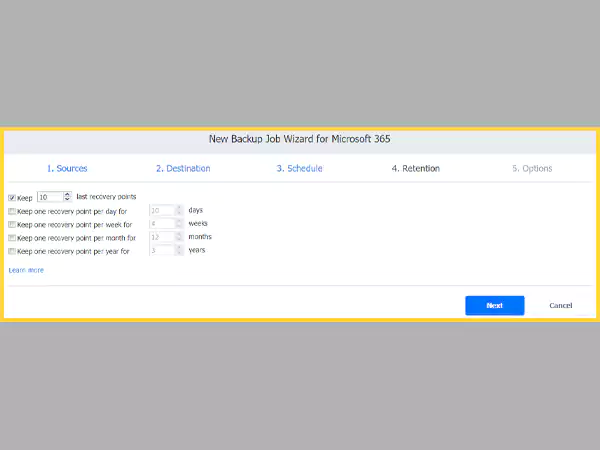Click the Cancel button
This screenshot has height=450, width=600.
point(561,305)
